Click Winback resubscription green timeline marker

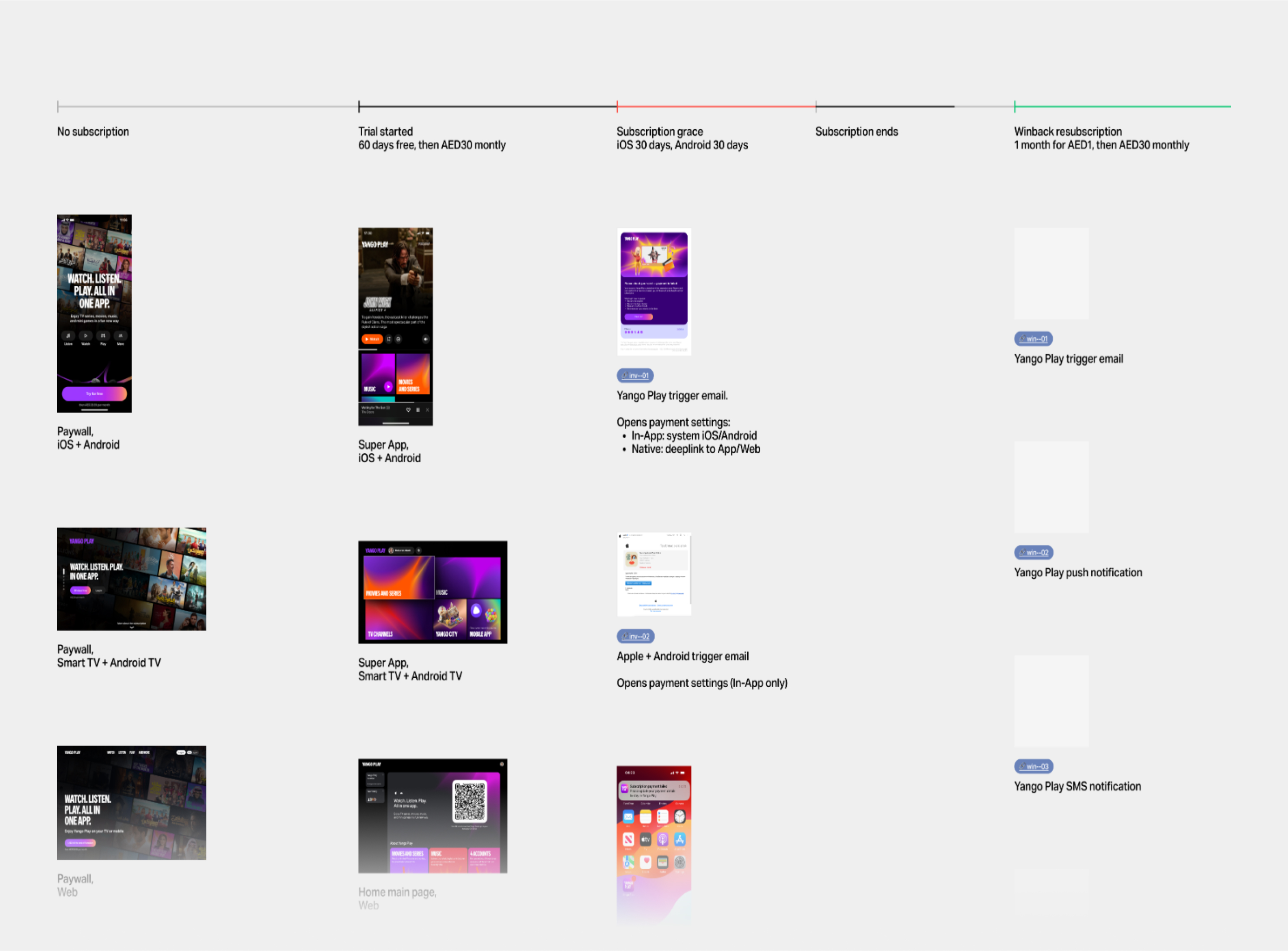point(1014,106)
